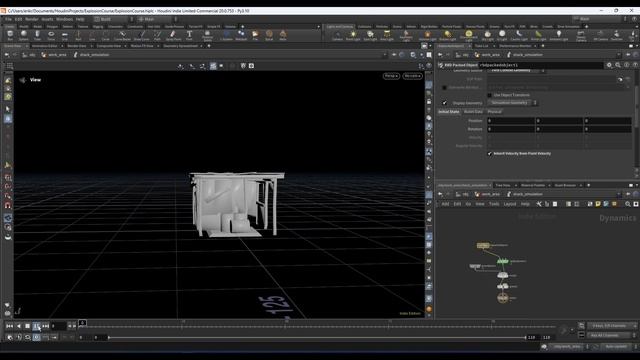The height and width of the screenshot is (360, 640).
Task: Select the Point Light shelf tool
Action: [x=353, y=36]
